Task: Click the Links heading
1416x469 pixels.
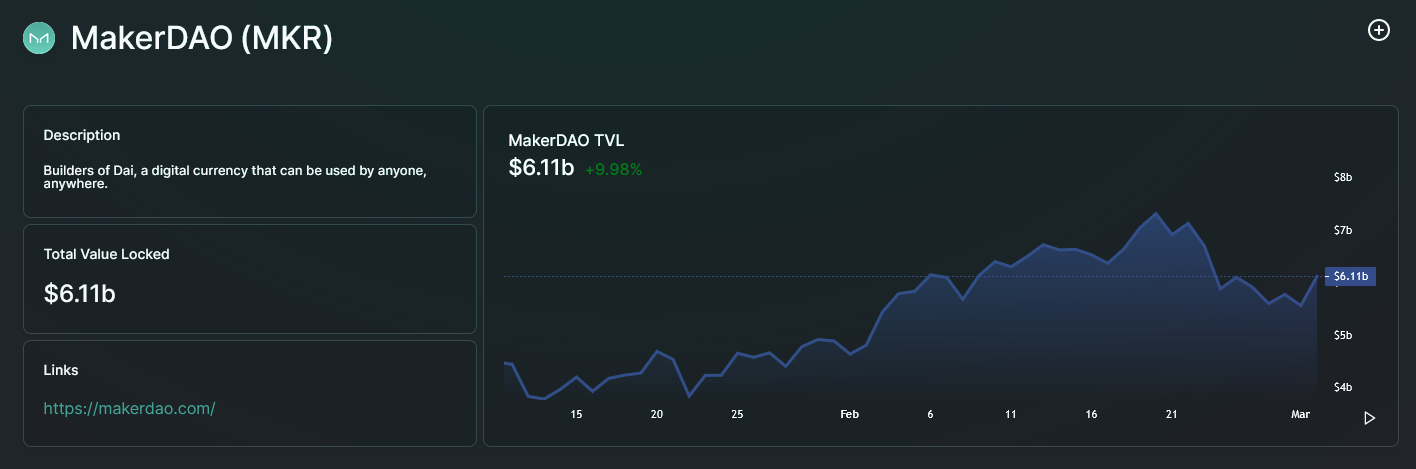Action: pos(61,370)
